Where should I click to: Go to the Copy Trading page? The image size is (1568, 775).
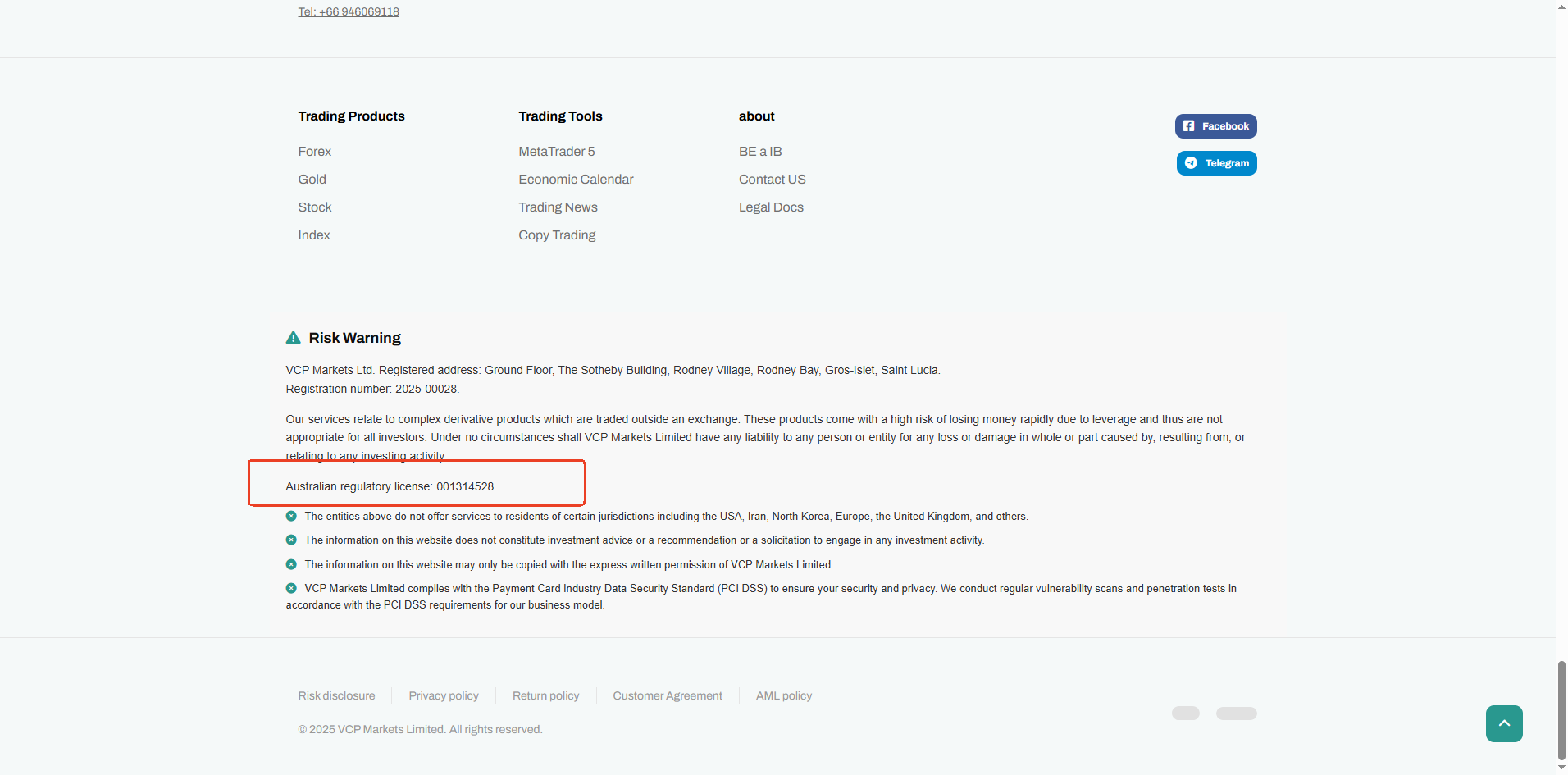pyautogui.click(x=557, y=235)
